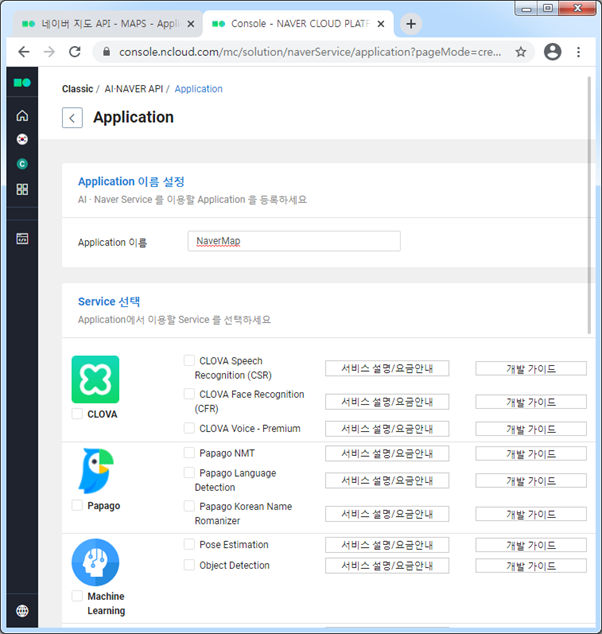
Task: Enable CLOVA Voice - Premium
Action: click(189, 428)
